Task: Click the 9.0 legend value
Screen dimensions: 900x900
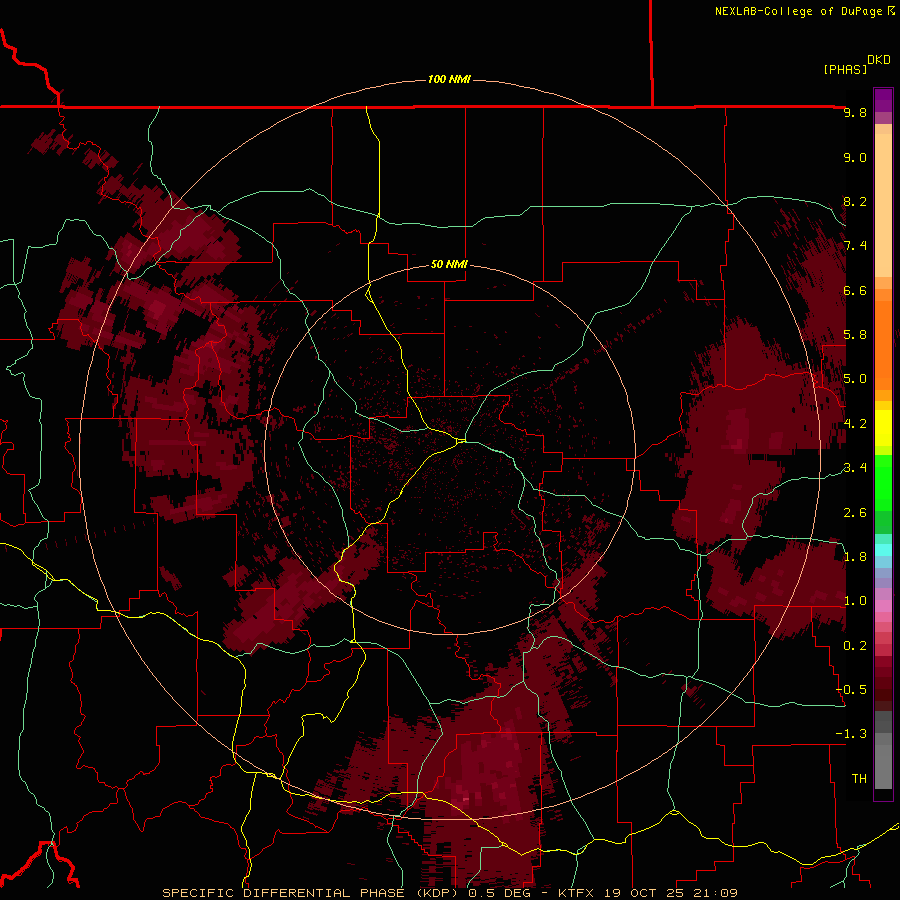Action: coord(855,157)
